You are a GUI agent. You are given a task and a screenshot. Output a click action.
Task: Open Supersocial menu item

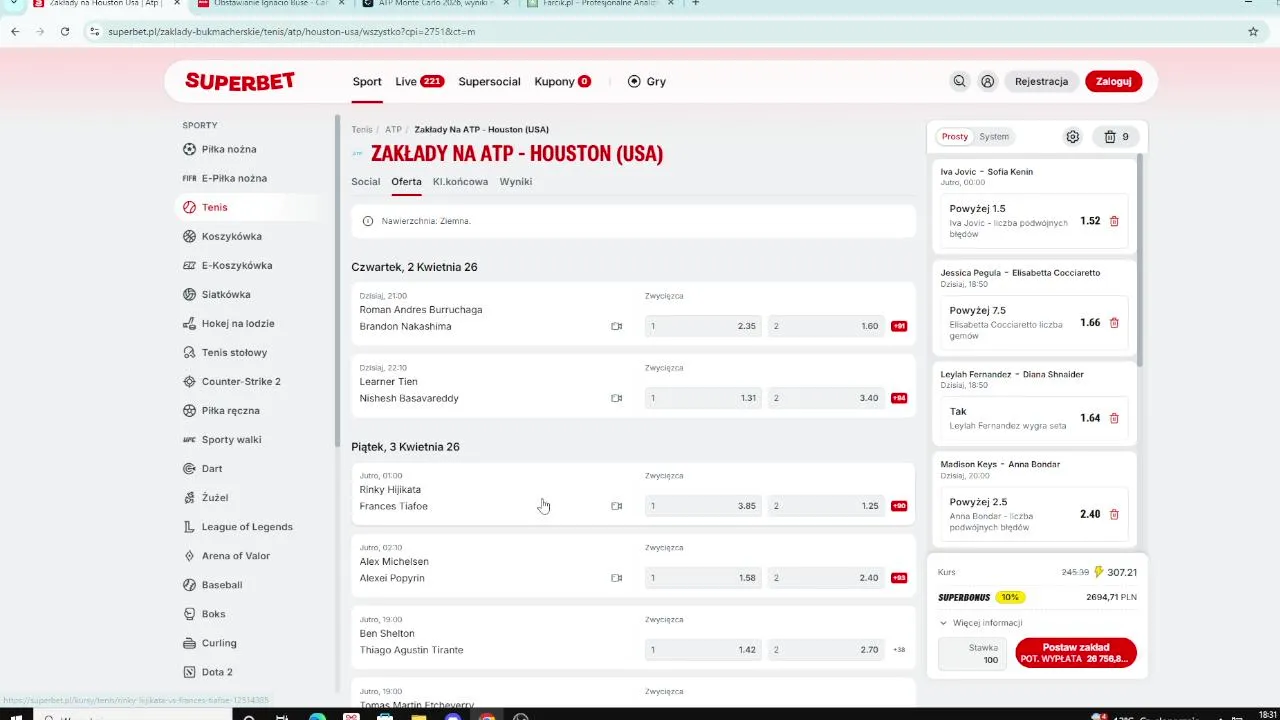click(x=489, y=81)
